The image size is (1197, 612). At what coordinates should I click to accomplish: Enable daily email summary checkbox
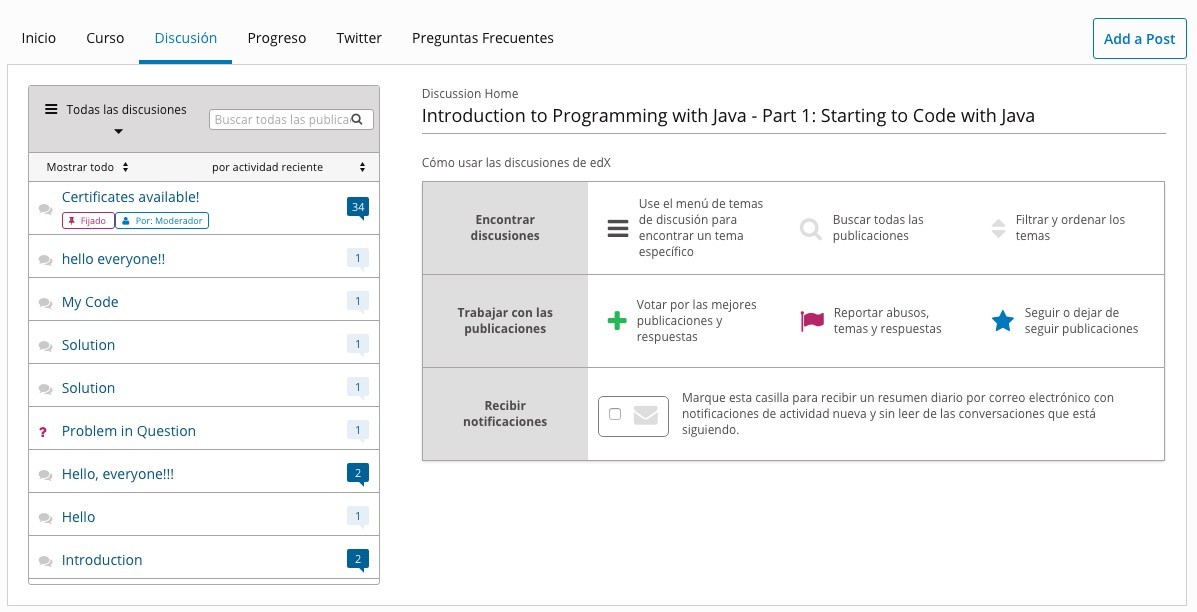[x=614, y=414]
